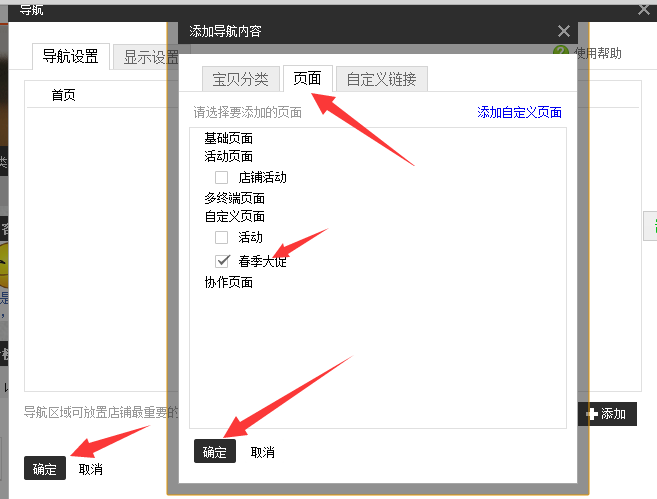Click the plus 添加 button
The width and height of the screenshot is (657, 499).
(x=606, y=413)
